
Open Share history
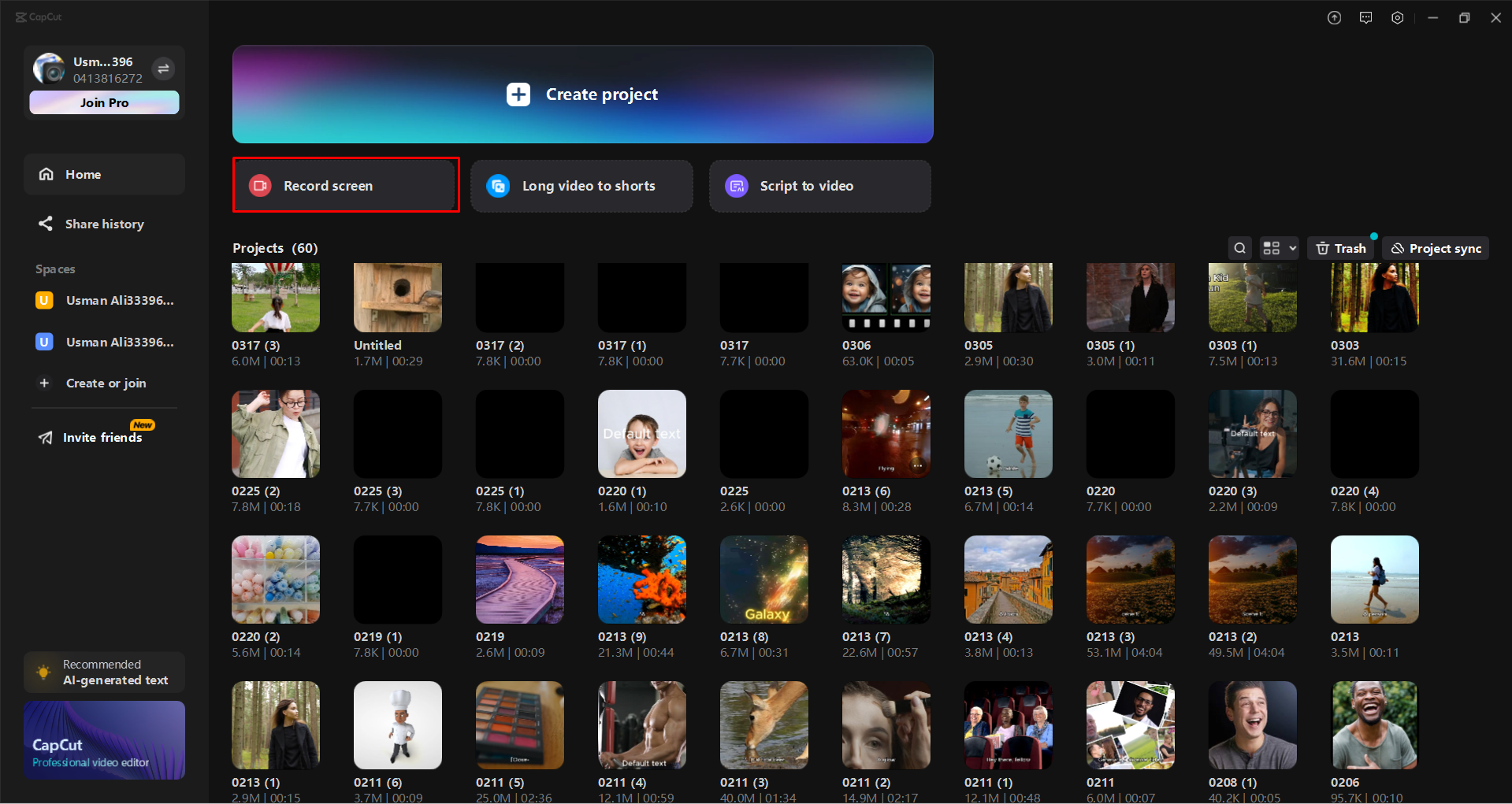pyautogui.click(x=105, y=224)
